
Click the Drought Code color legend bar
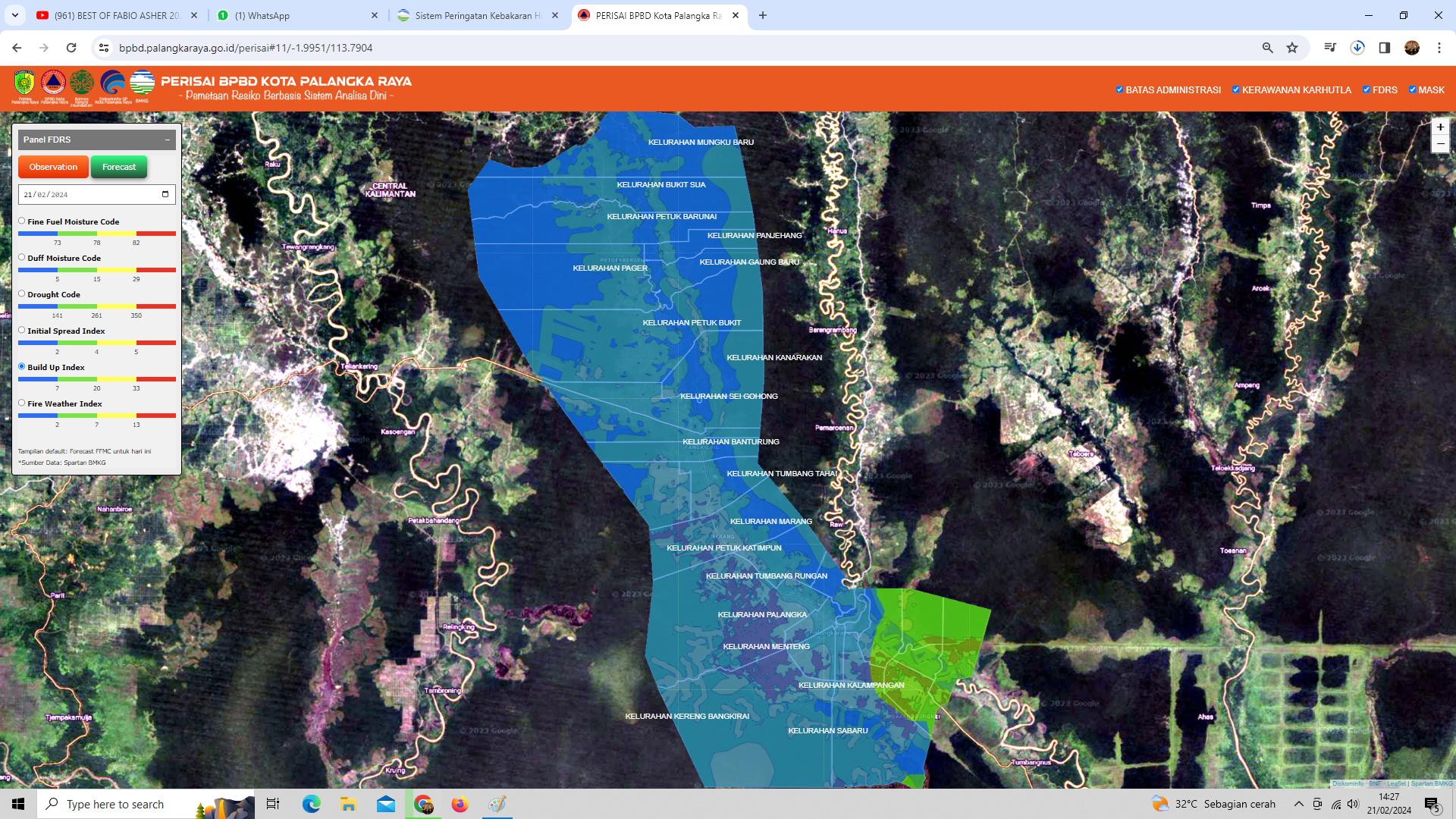(x=97, y=306)
